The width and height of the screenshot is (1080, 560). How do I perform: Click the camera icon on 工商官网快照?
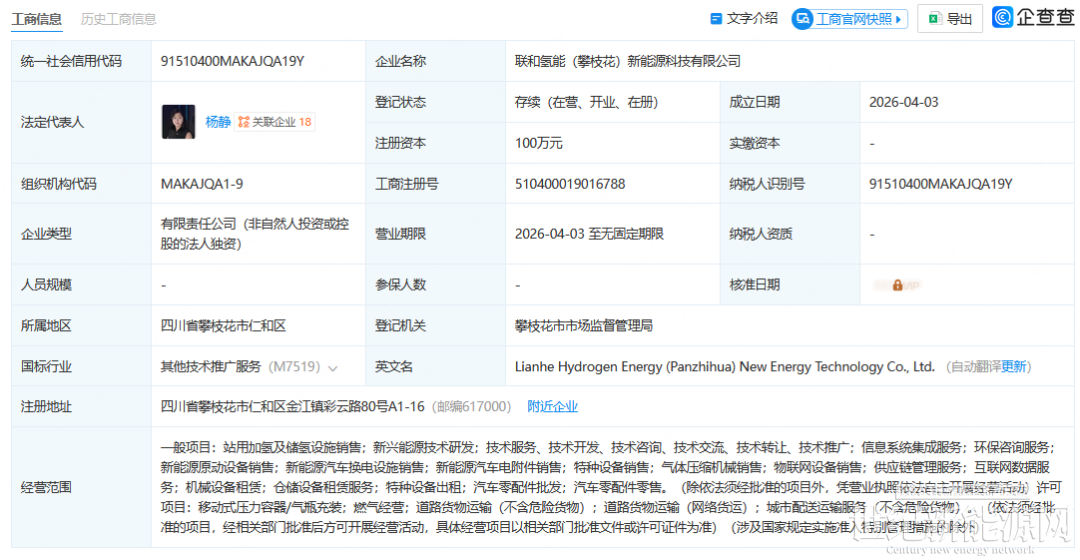click(x=803, y=19)
